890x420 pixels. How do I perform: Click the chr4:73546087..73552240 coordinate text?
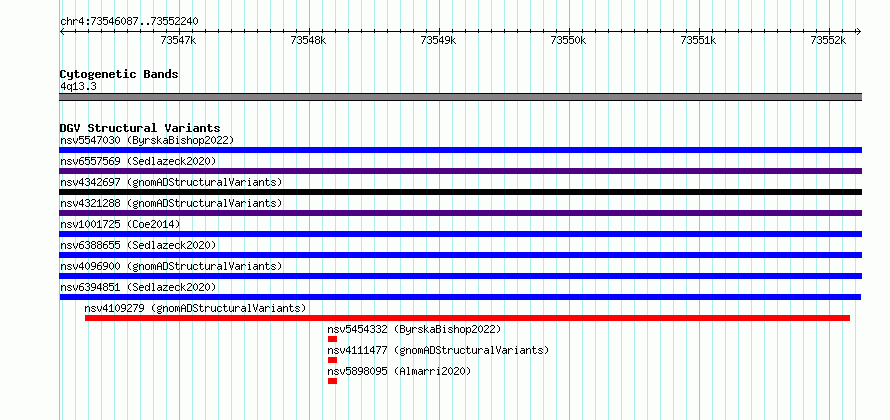129,22
